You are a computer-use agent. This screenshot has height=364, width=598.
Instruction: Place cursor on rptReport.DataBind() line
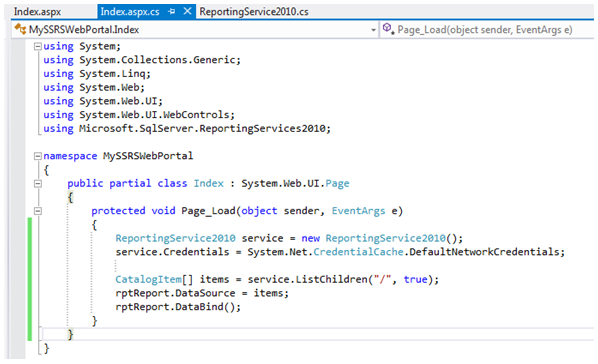coord(178,307)
